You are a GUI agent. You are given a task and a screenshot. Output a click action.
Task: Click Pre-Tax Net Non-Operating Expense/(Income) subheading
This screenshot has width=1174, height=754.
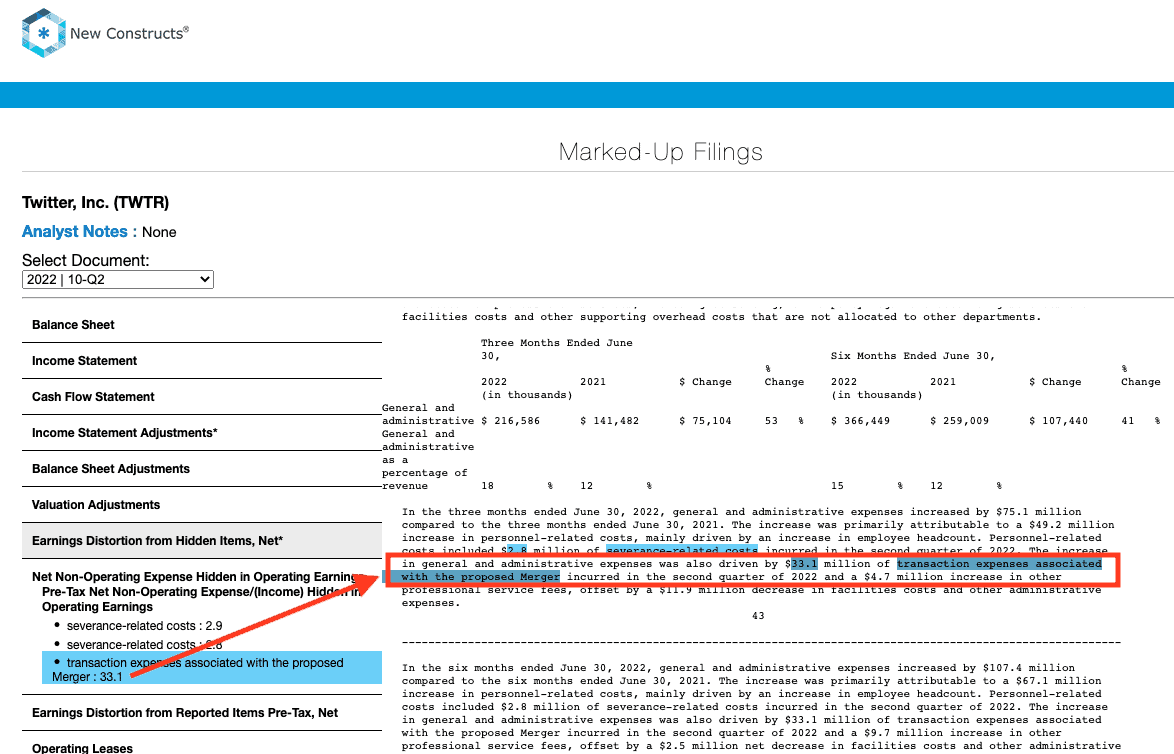click(202, 599)
